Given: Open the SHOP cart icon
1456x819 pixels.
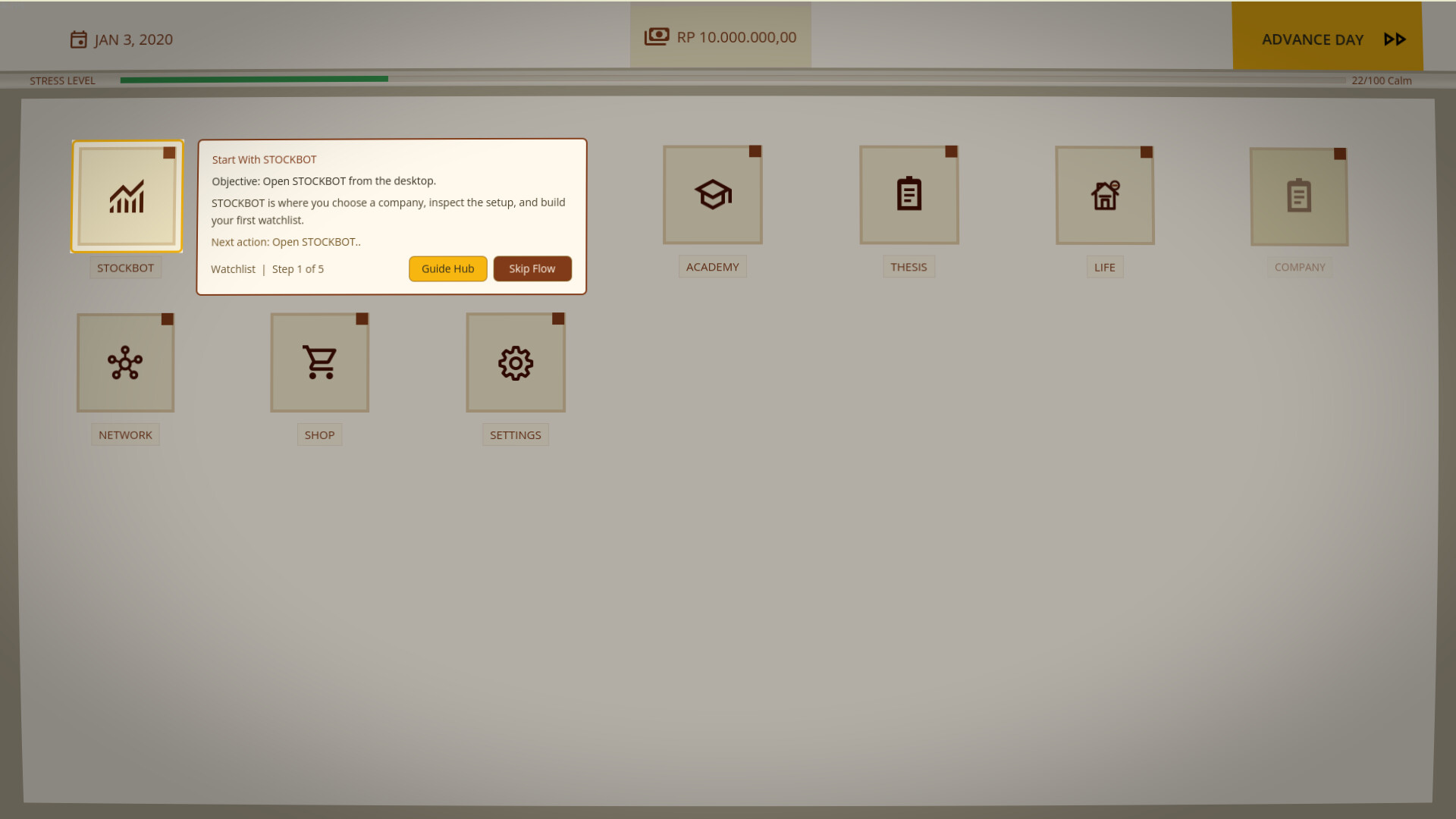Looking at the screenshot, I should tap(320, 362).
